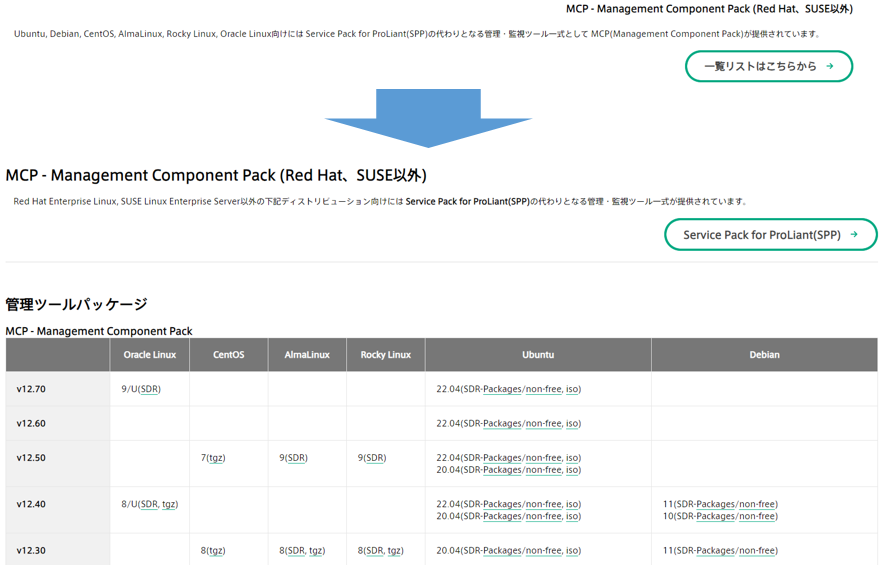Open Packages link for v12.40 Debian 10
This screenshot has width=887, height=569.
(715, 516)
